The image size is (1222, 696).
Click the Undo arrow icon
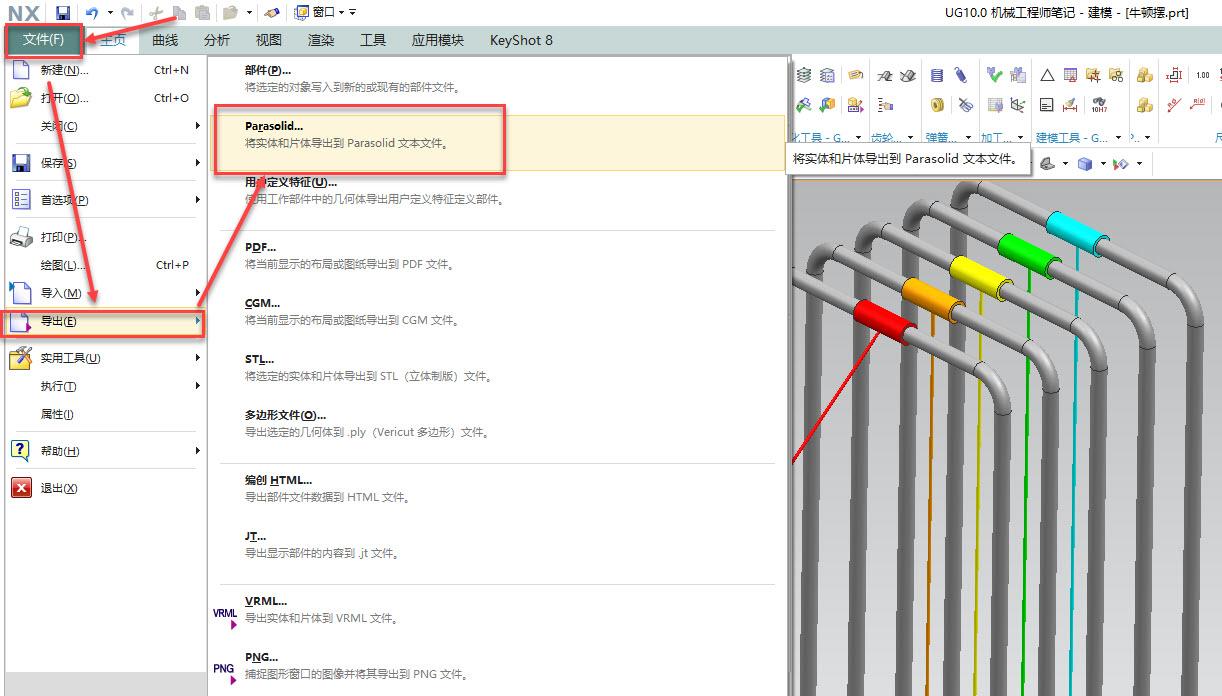pos(93,14)
